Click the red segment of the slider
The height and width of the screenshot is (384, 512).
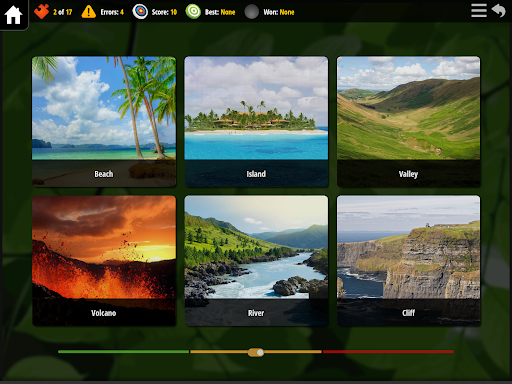coord(388,352)
